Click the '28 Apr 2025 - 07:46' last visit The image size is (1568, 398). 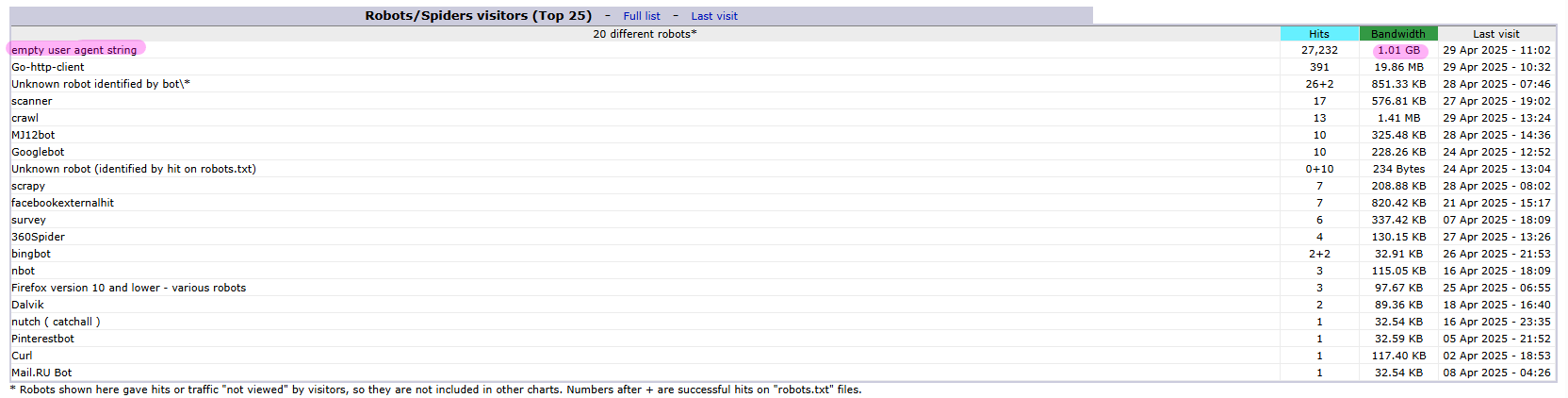point(1496,84)
